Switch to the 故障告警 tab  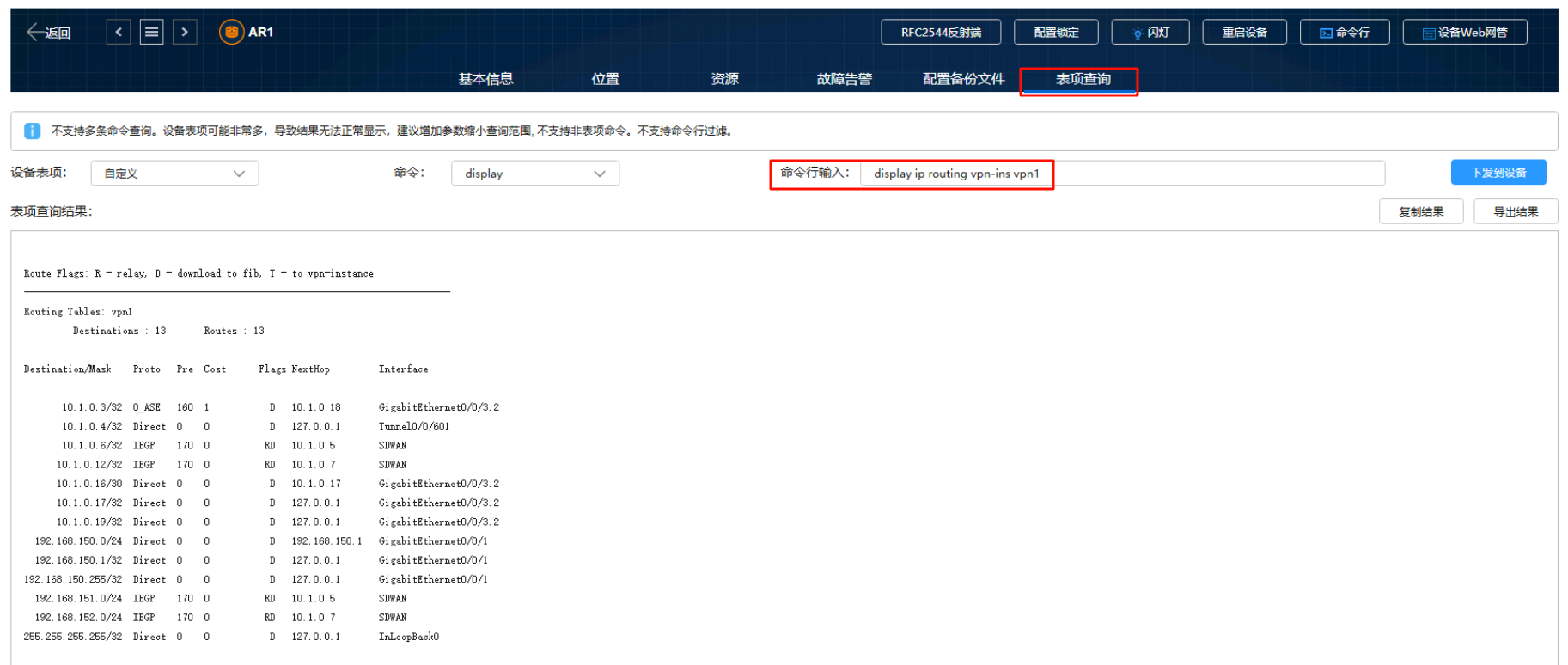844,79
